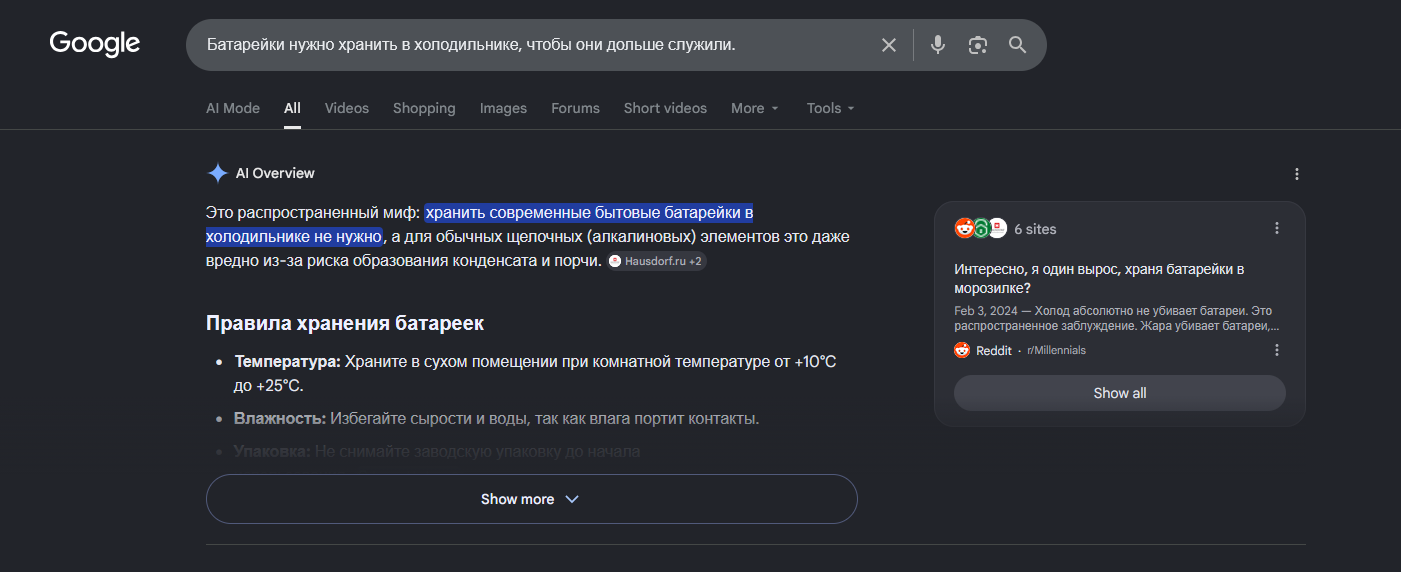Open search by image camera icon
Image resolution: width=1401 pixels, height=572 pixels.
[978, 45]
